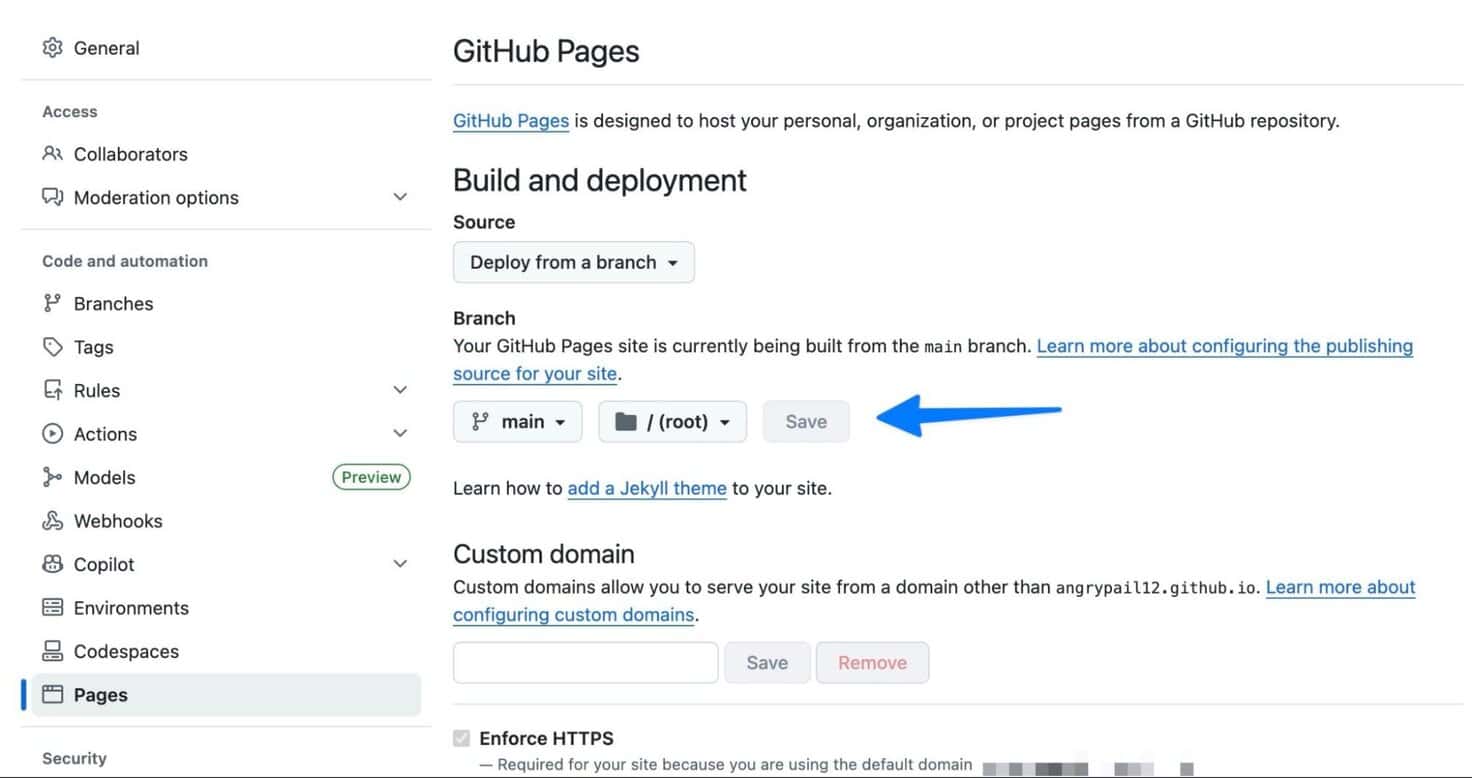Image resolution: width=1472 pixels, height=778 pixels.
Task: Click the Pages browser icon
Action: pyautogui.click(x=52, y=695)
